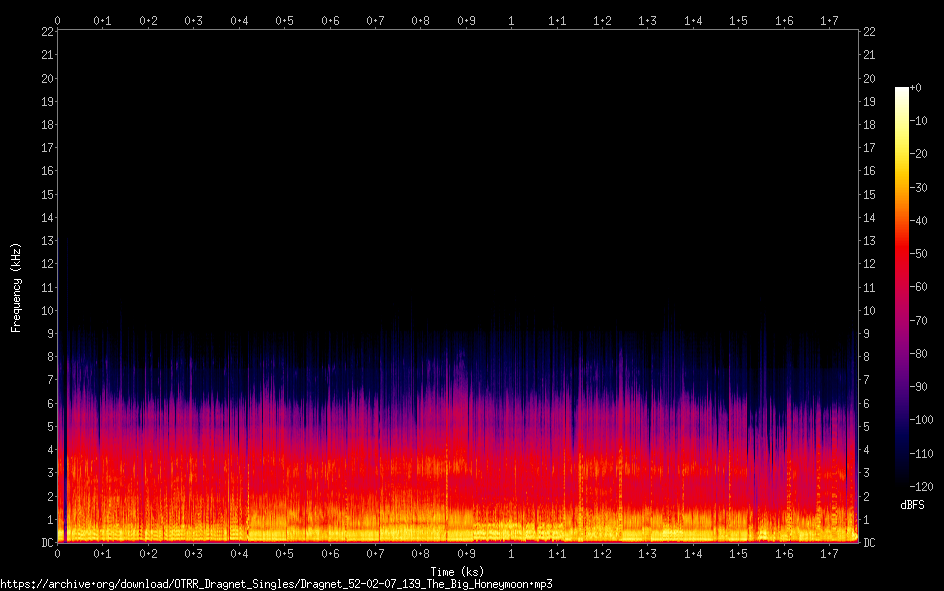Click the 'Time (ks)' axis title
The image size is (944, 591).
(457, 570)
